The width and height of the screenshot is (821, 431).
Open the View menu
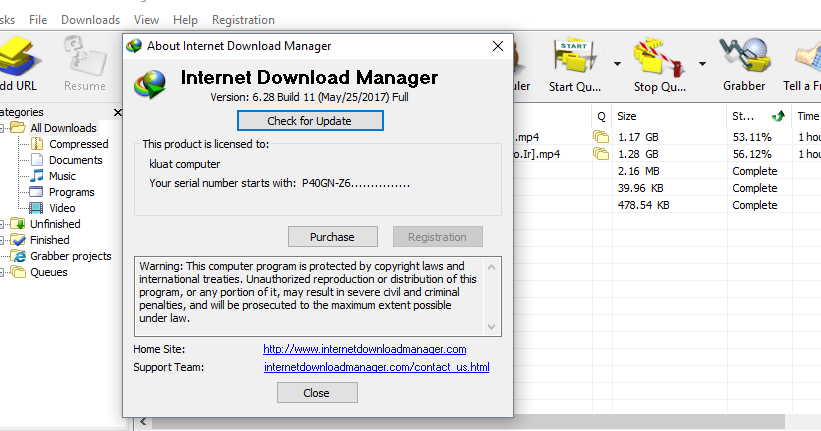pos(146,20)
